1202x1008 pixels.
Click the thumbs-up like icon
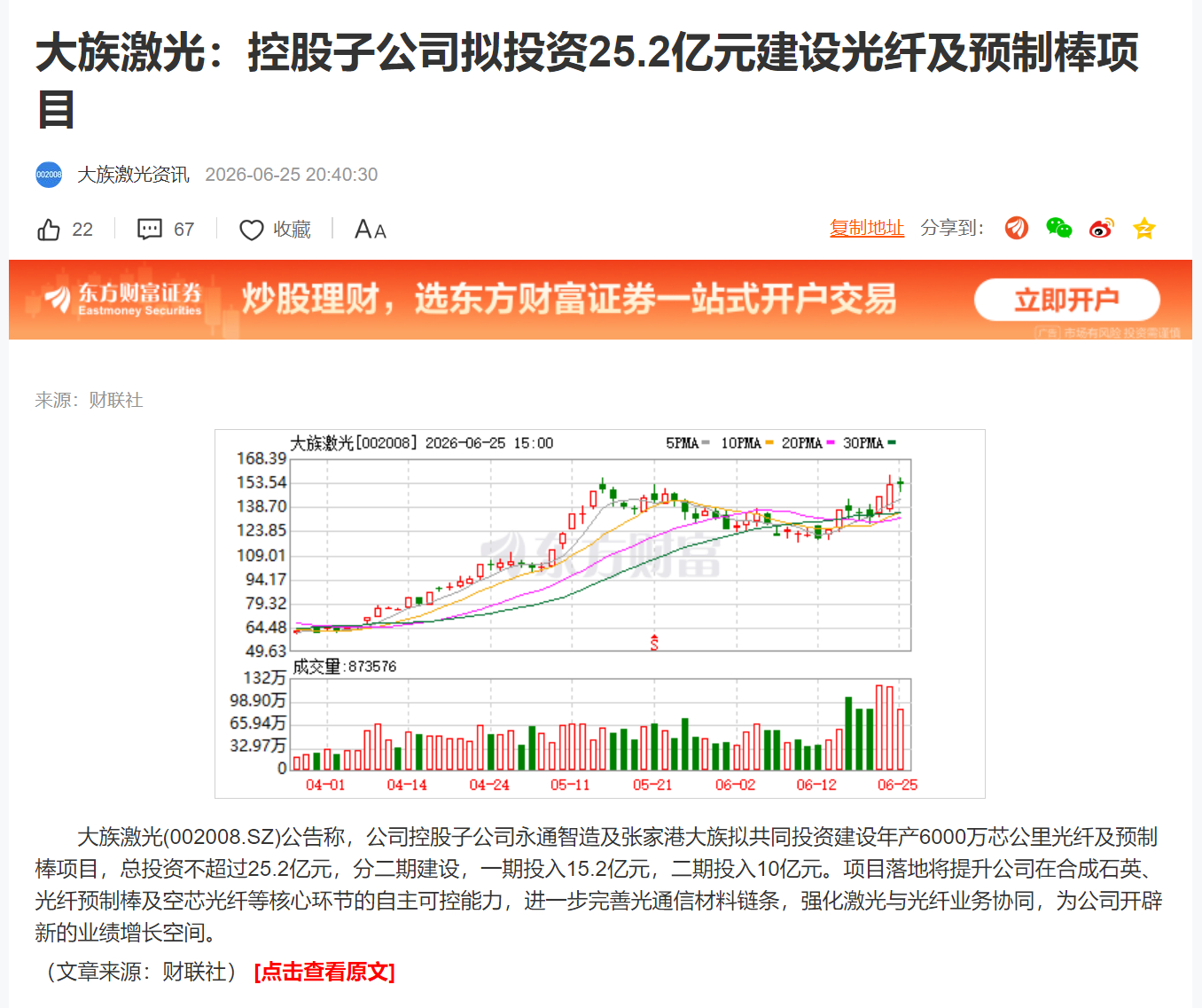49,230
